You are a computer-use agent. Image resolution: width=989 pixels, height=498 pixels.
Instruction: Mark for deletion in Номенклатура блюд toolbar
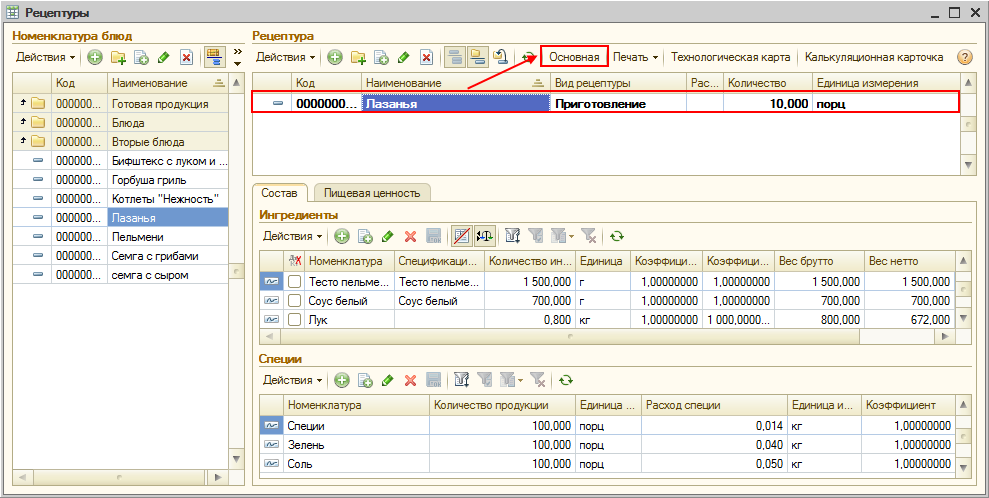point(185,57)
